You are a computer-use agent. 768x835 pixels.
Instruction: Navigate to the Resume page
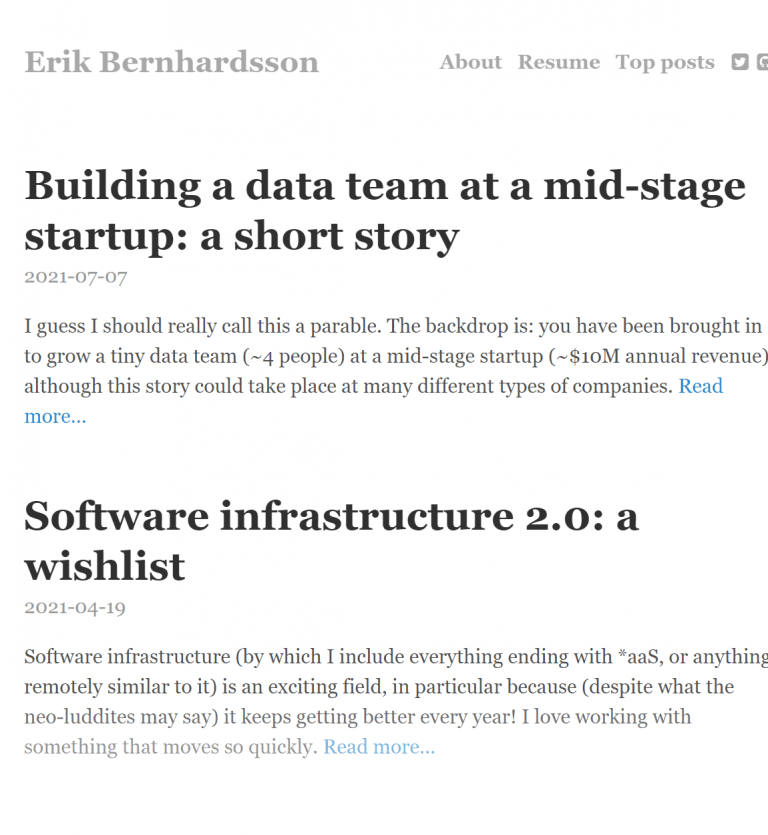pyautogui.click(x=558, y=62)
